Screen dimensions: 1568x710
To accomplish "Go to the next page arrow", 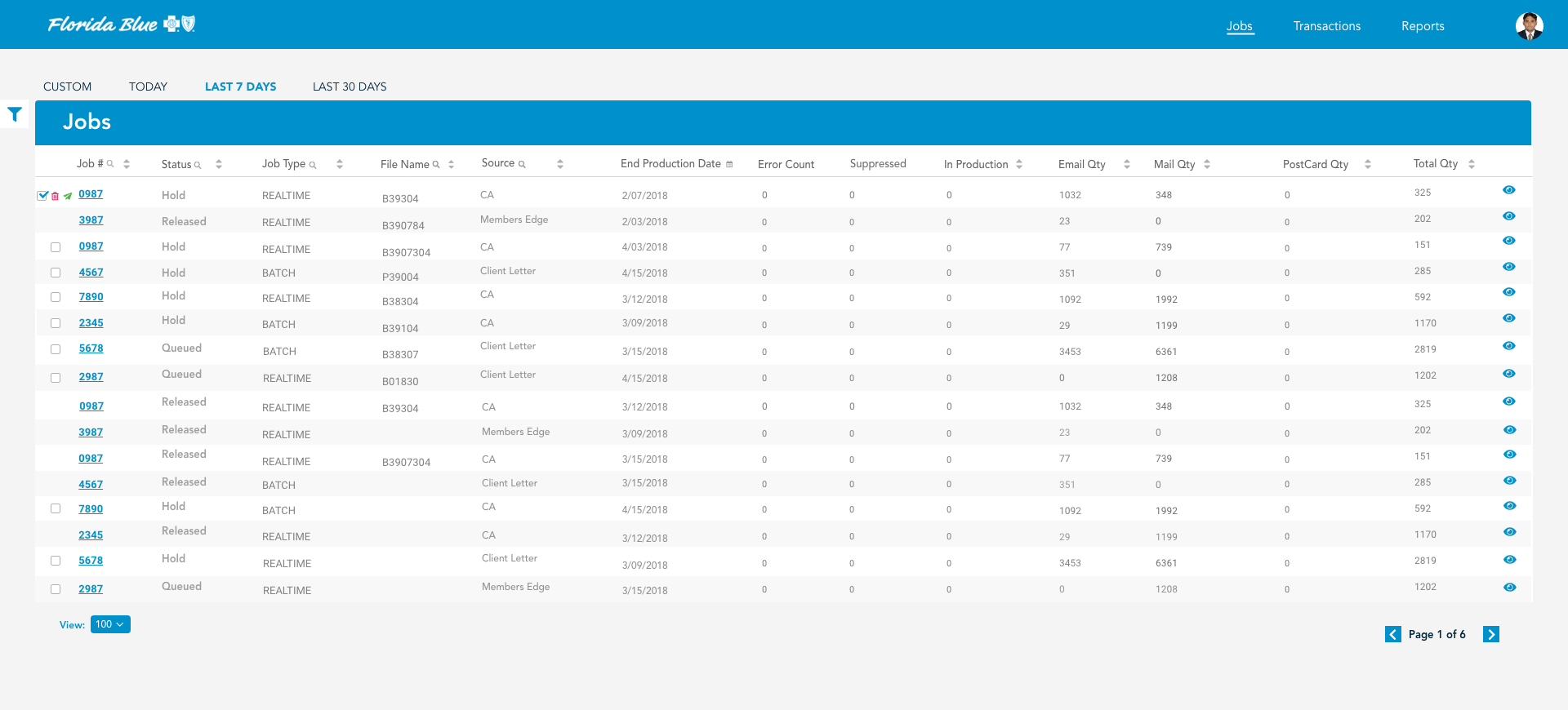I will pyautogui.click(x=1491, y=634).
